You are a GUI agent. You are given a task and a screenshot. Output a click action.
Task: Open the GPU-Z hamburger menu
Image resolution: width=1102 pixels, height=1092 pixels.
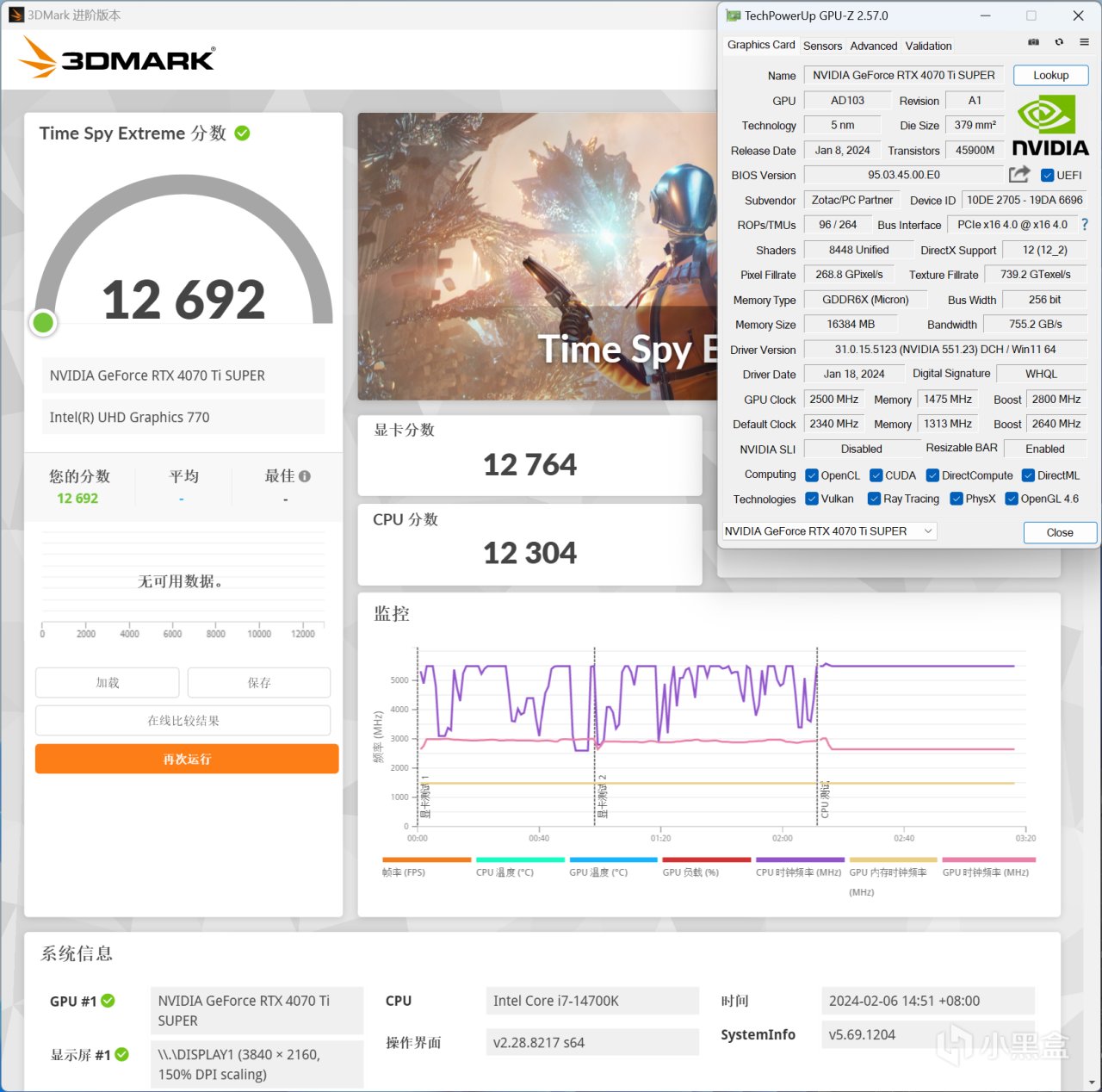(x=1084, y=42)
